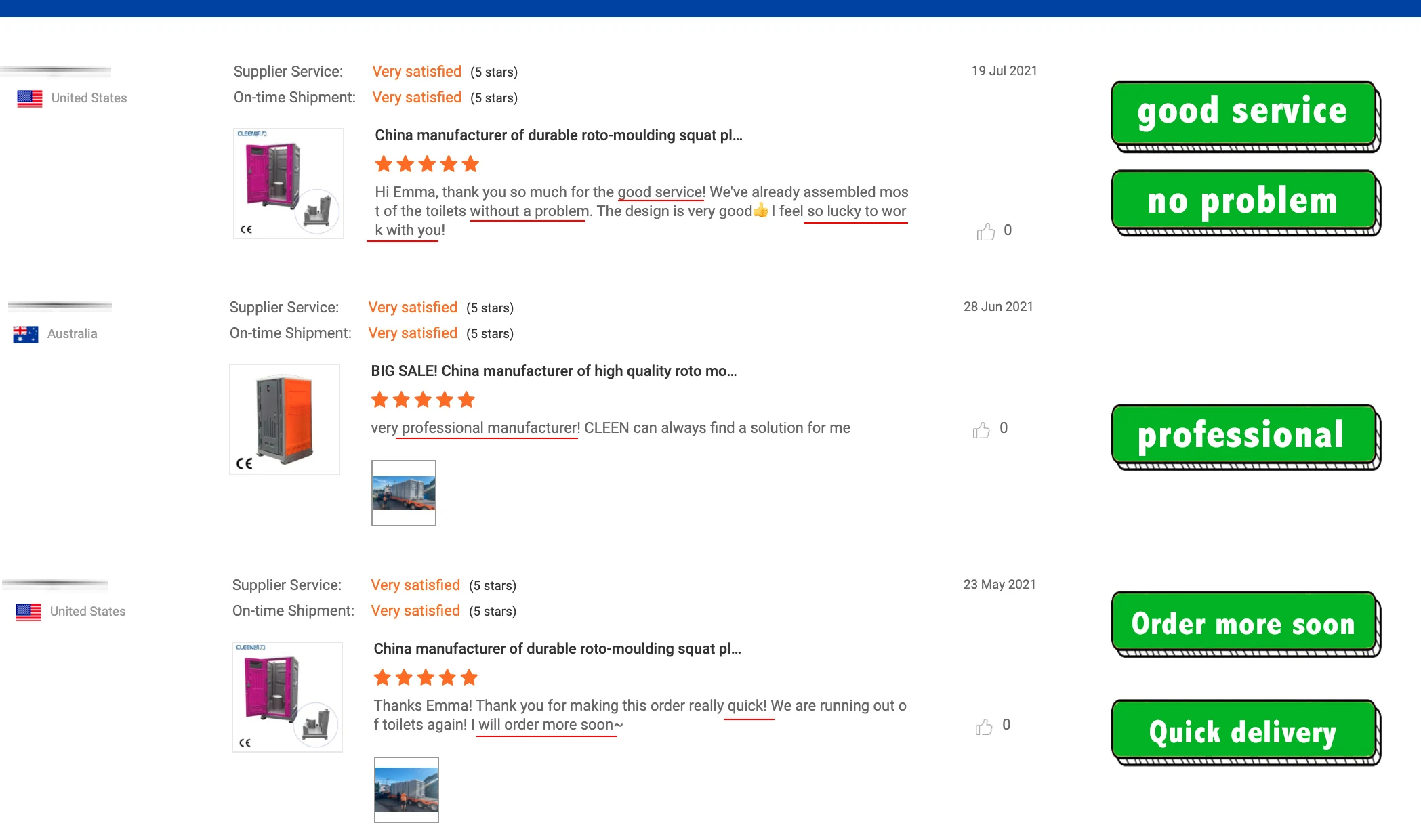The height and width of the screenshot is (840, 1421).
Task: Open the 'BIG SALE! China manufacturer' product link
Action: point(554,371)
